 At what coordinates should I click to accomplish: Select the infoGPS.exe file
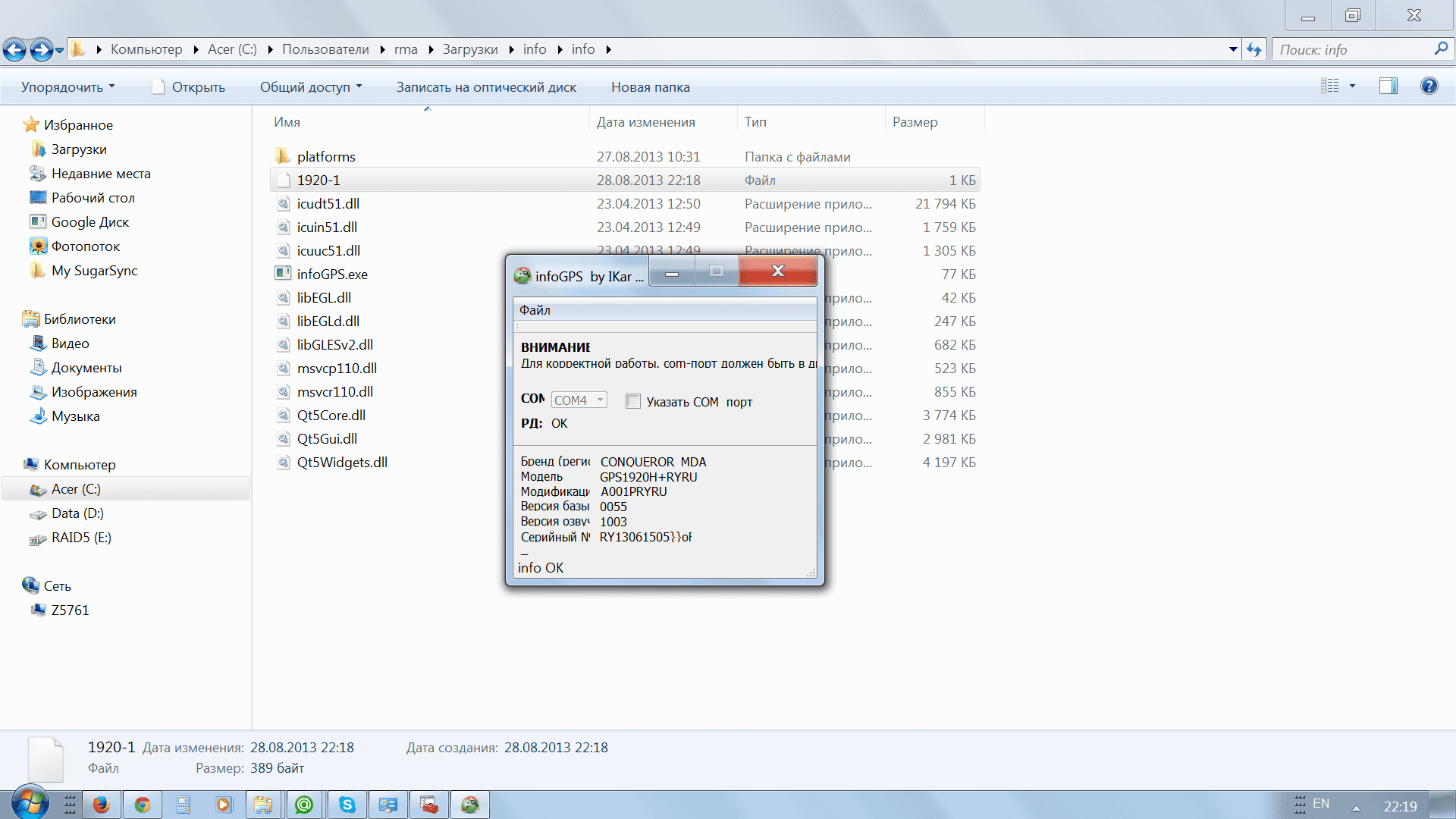[x=332, y=275]
